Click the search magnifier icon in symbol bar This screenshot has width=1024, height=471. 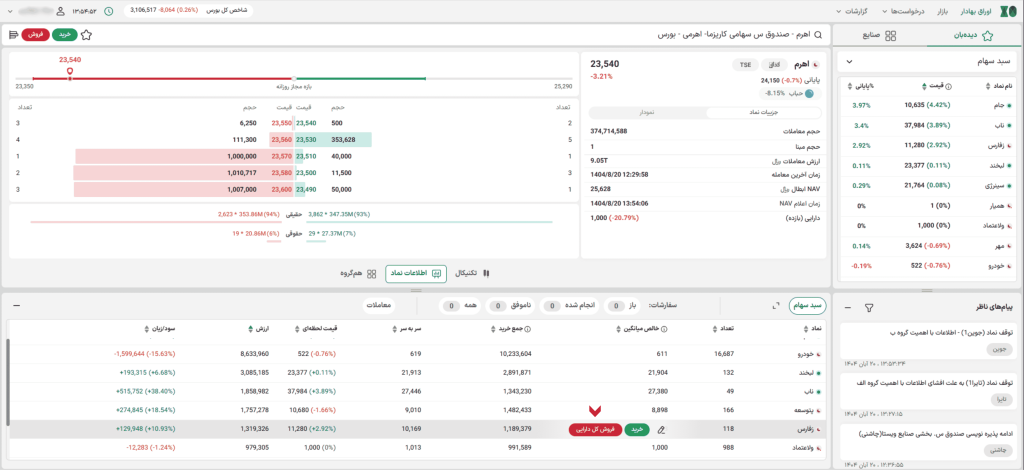(x=820, y=34)
